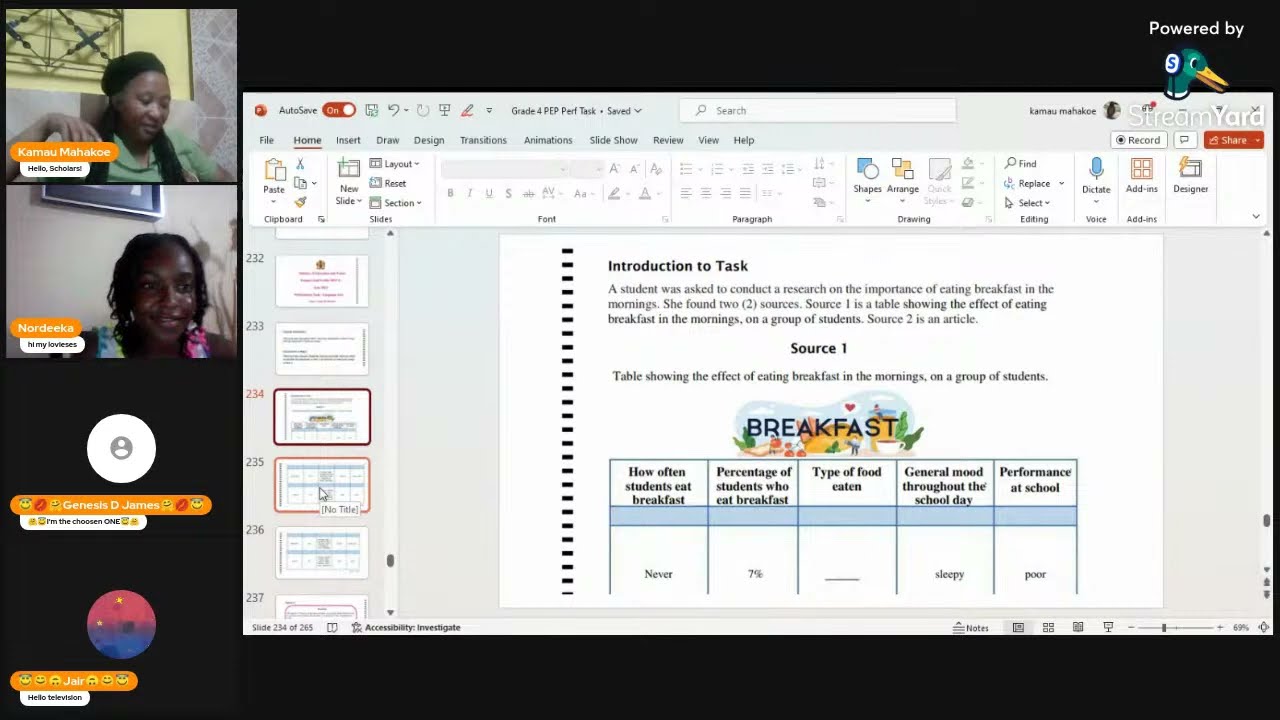Screen dimensions: 1280x720
Task: Click the Format Painter brush icon
Action: (x=300, y=202)
